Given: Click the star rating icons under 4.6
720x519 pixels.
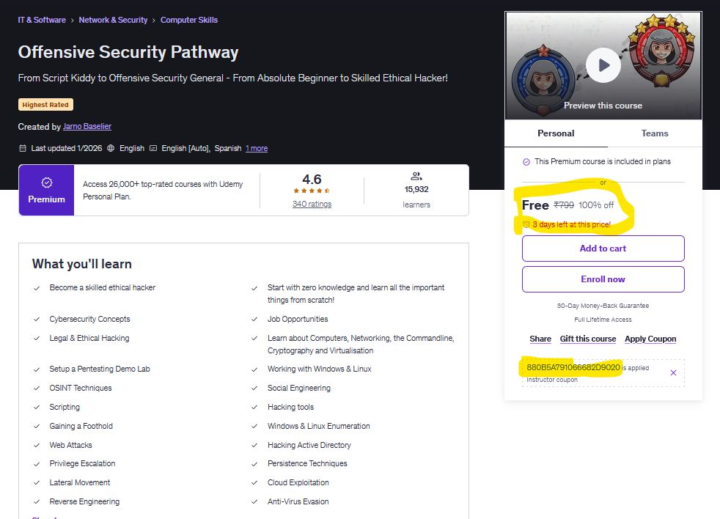Looking at the screenshot, I should pyautogui.click(x=312, y=191).
